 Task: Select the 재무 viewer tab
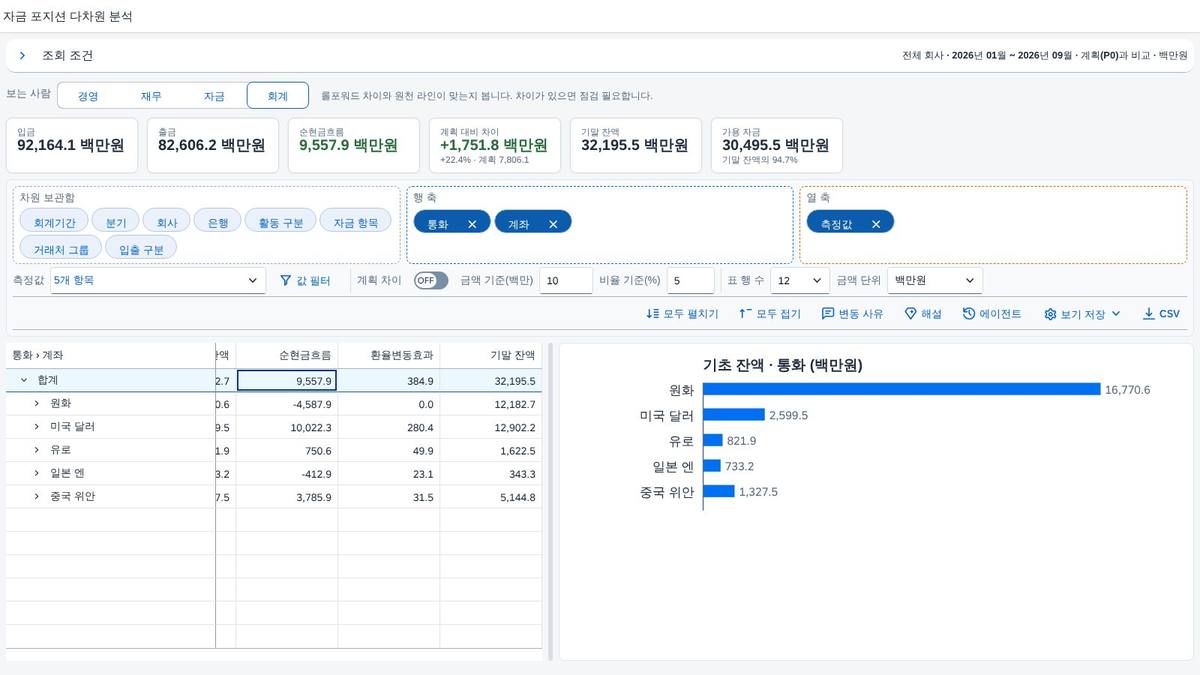click(151, 96)
